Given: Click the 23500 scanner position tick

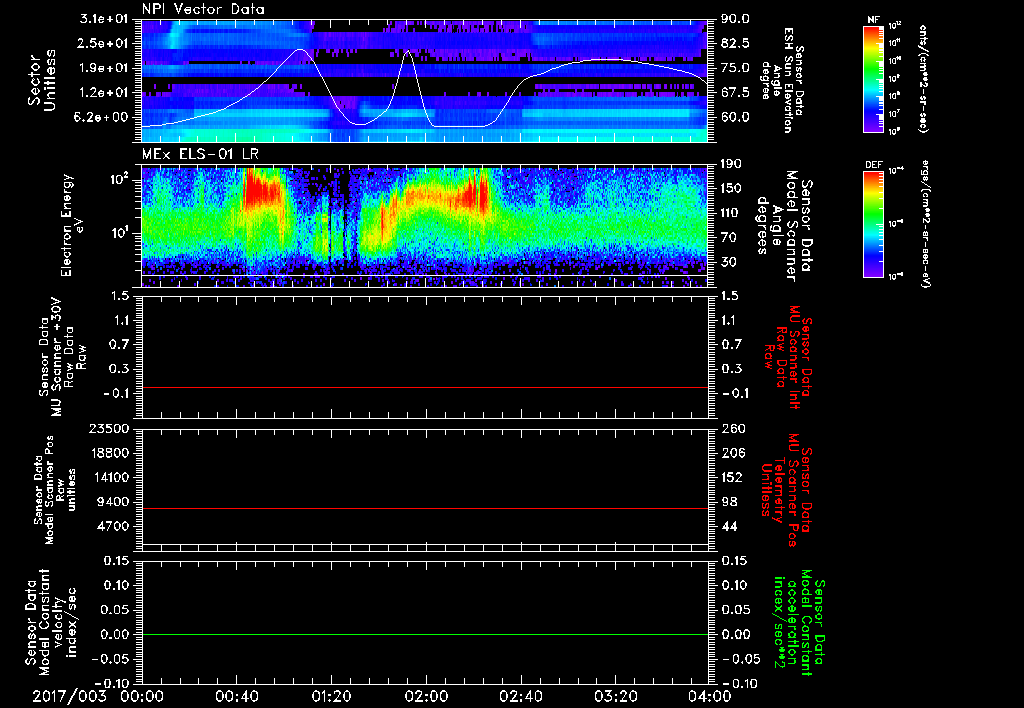Looking at the screenshot, I should click(109, 429).
